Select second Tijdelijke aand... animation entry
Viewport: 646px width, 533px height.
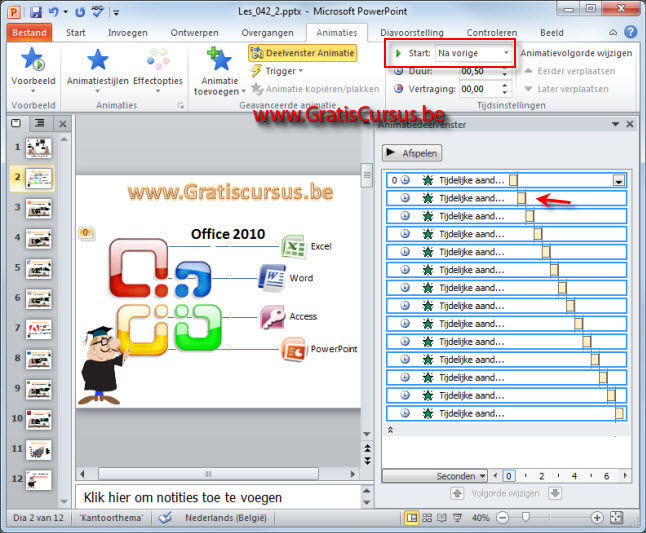click(x=506, y=198)
